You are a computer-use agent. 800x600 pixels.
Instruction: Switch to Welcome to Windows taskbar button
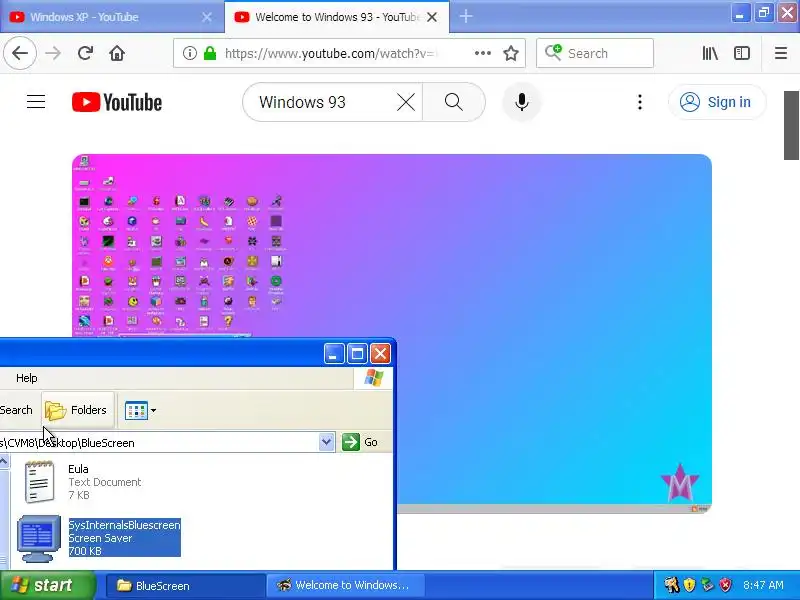coord(346,585)
